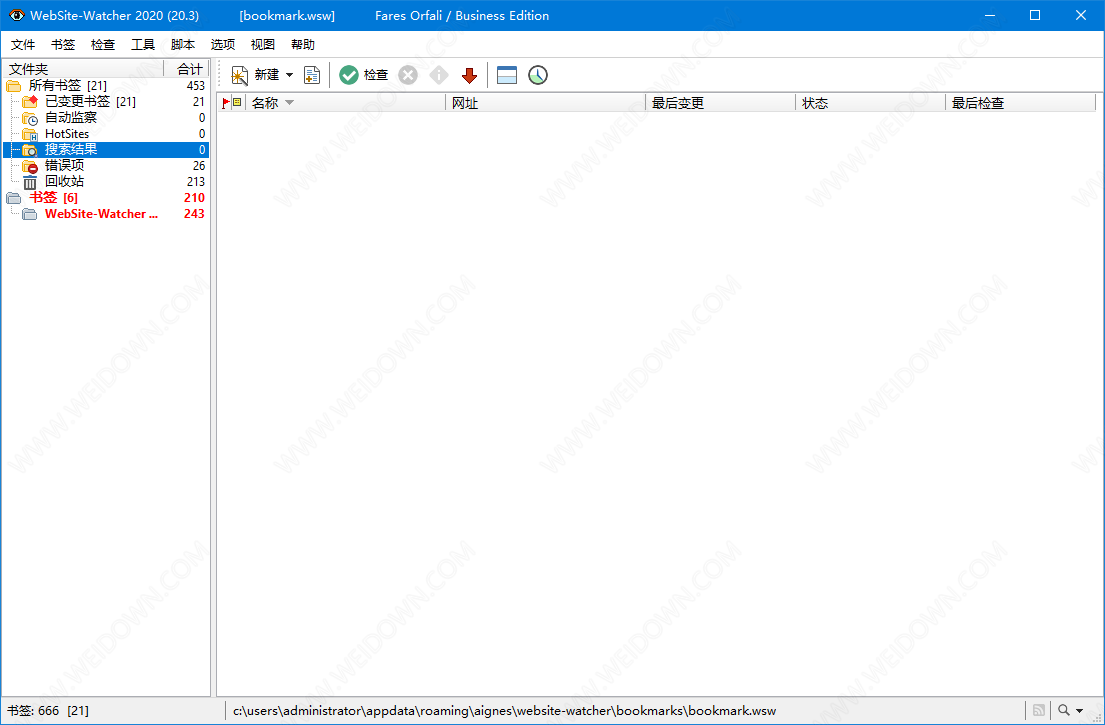This screenshot has width=1105, height=725.
Task: Click the 合计 column header
Action: click(x=187, y=69)
